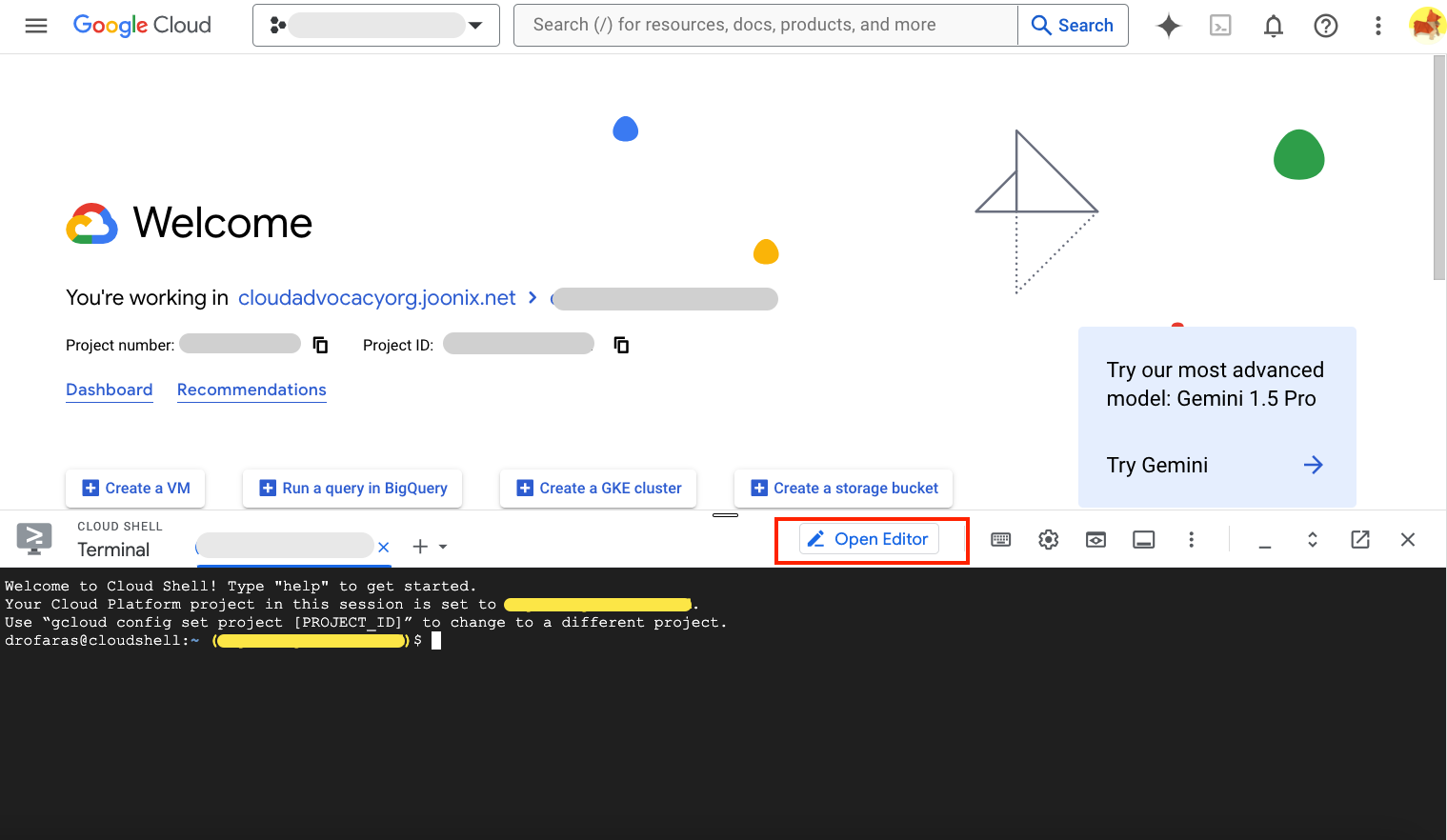The width and height of the screenshot is (1447, 840).
Task: Copy the Project ID to clipboard
Action: click(620, 344)
